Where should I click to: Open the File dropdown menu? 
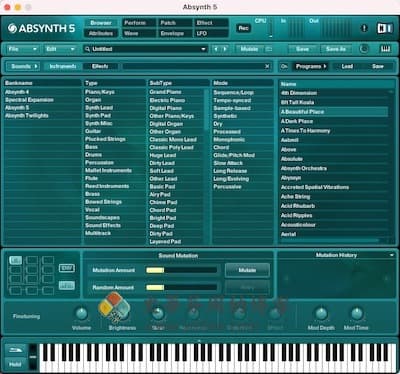tap(23, 49)
